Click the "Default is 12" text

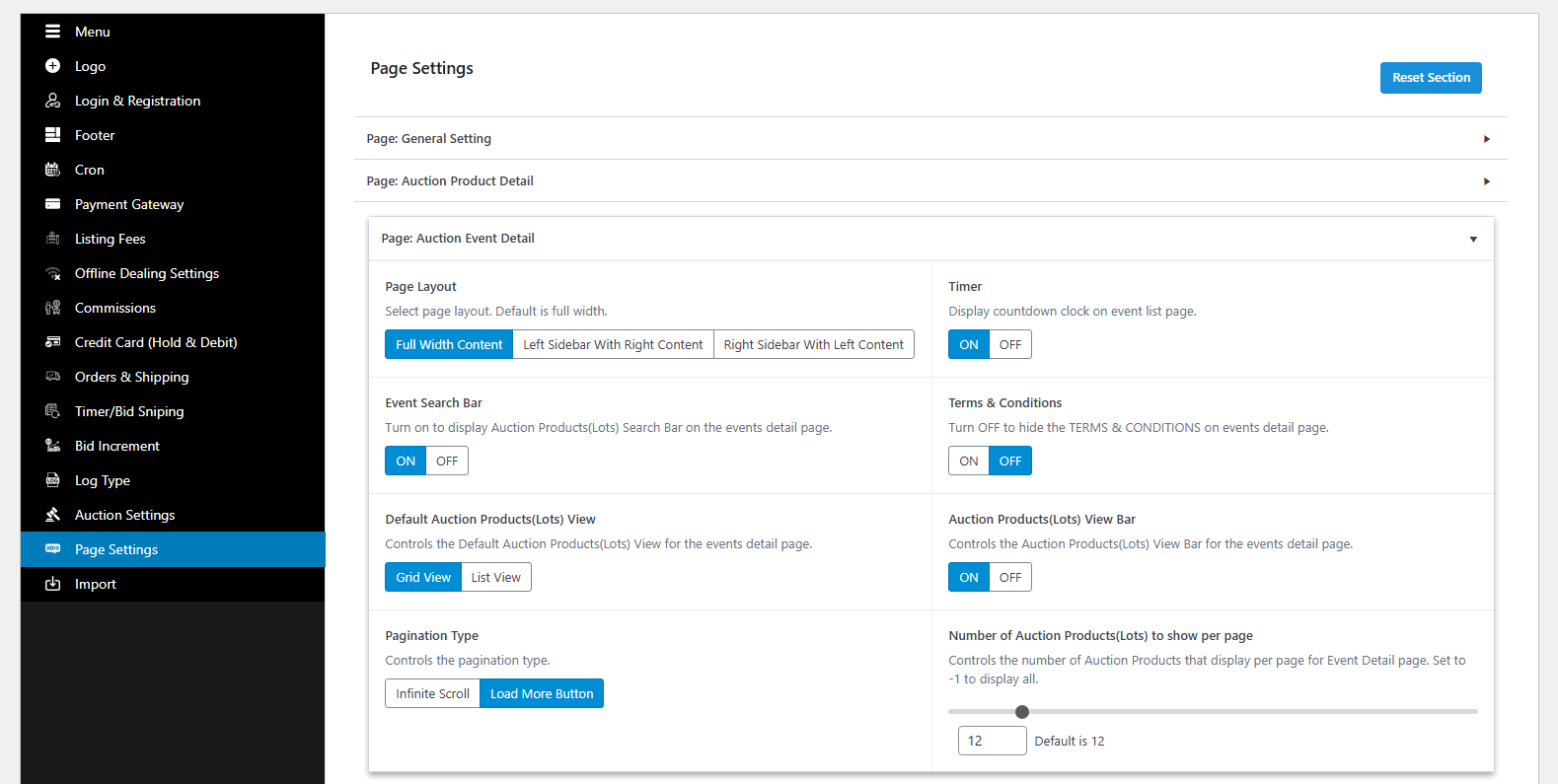1070,742
